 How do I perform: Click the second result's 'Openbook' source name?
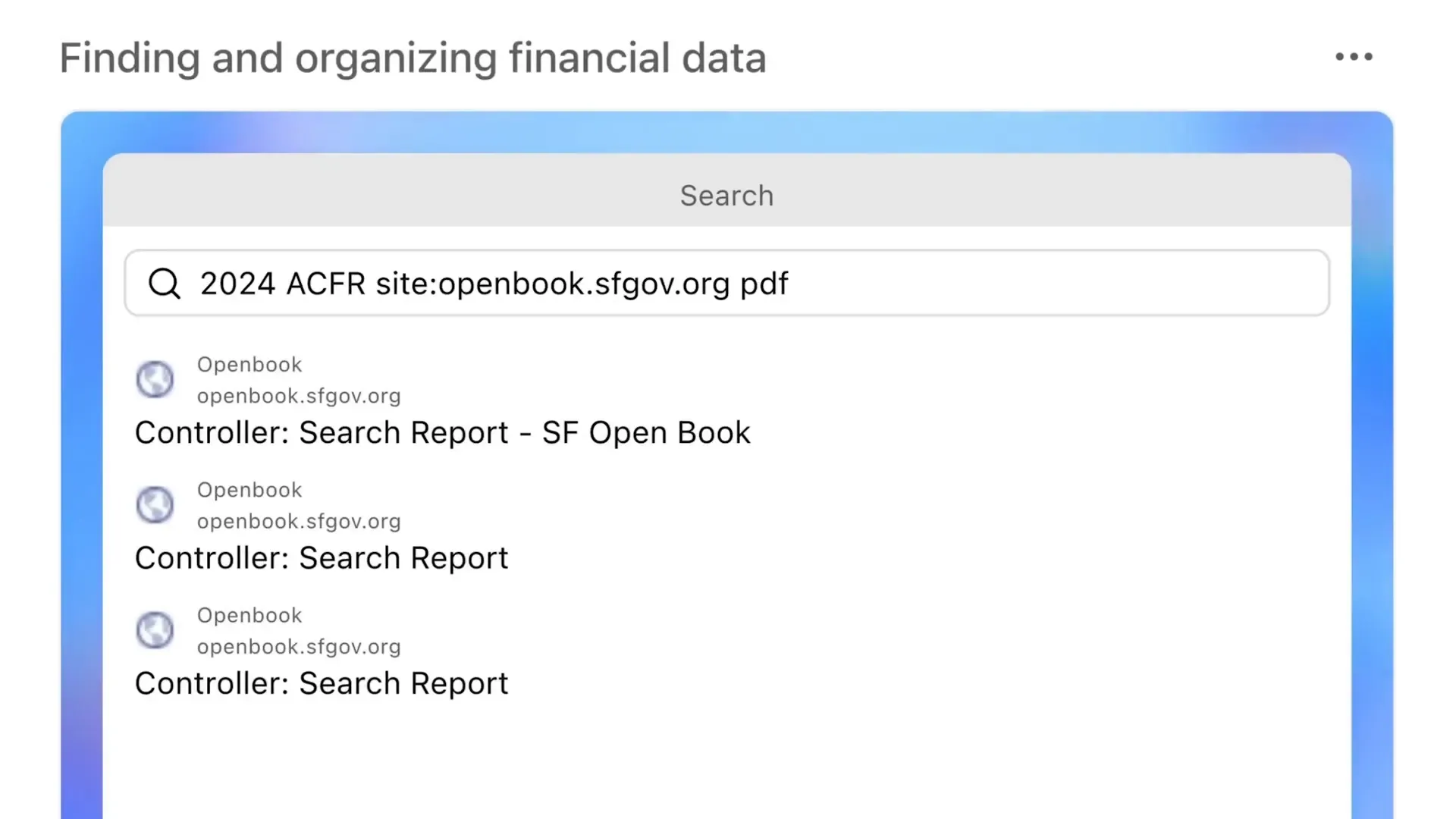pos(249,490)
